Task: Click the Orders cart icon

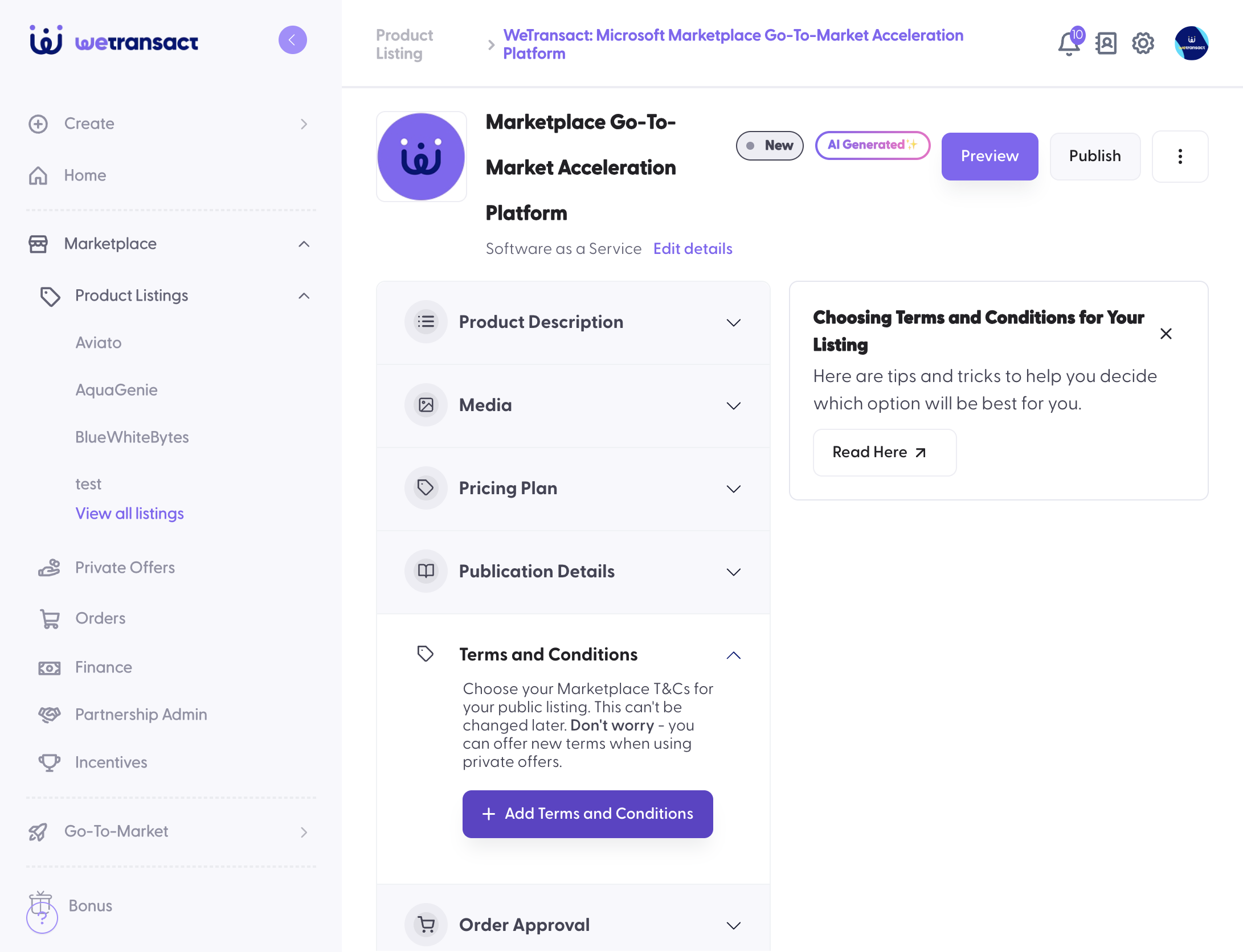Action: [x=50, y=618]
